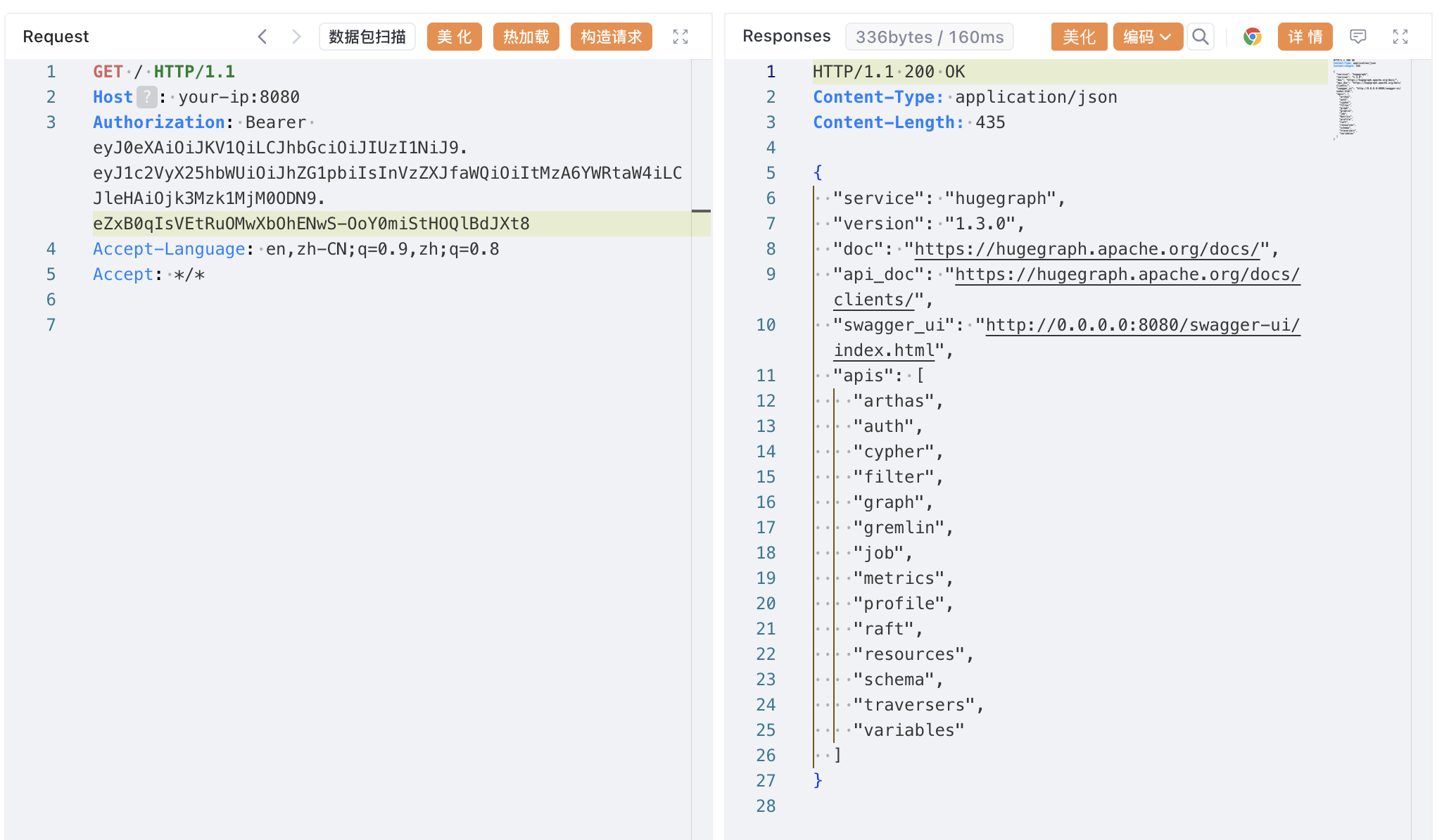The height and width of the screenshot is (840, 1437).
Task: Click the 热加载 hot reload button
Action: pos(526,37)
